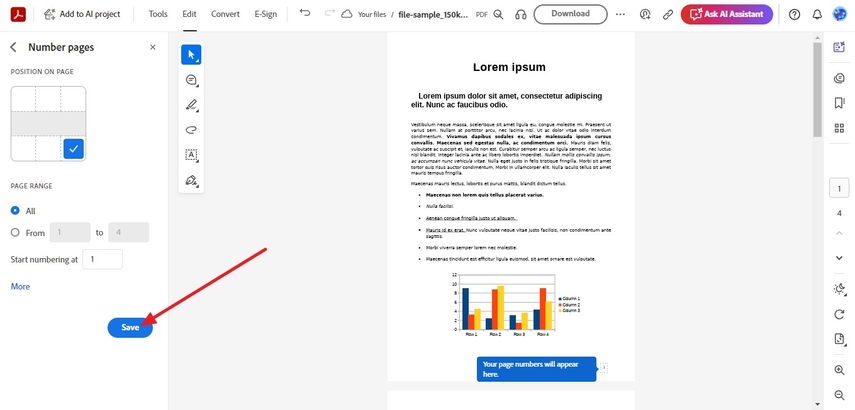Viewport: 855px width, 410px height.
Task: Open the E-Sign menu
Action: tap(266, 14)
